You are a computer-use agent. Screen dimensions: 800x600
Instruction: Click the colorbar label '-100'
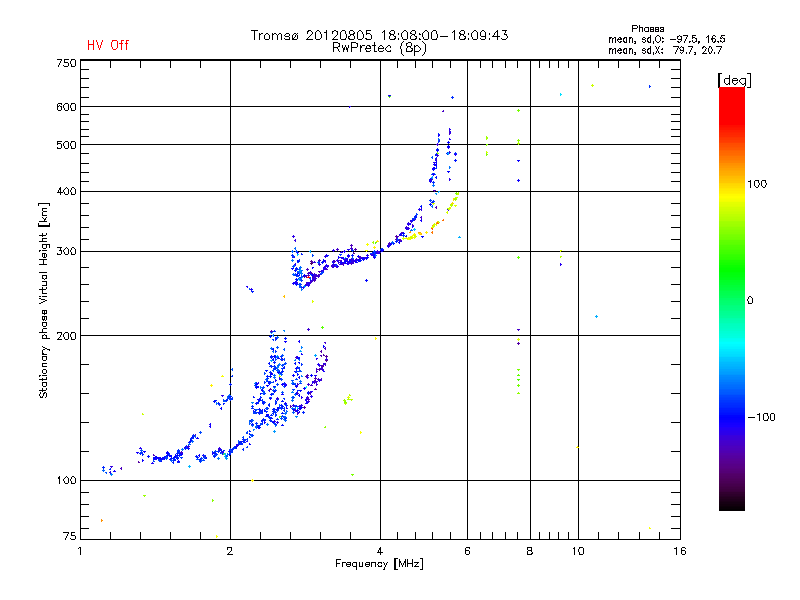click(x=761, y=417)
